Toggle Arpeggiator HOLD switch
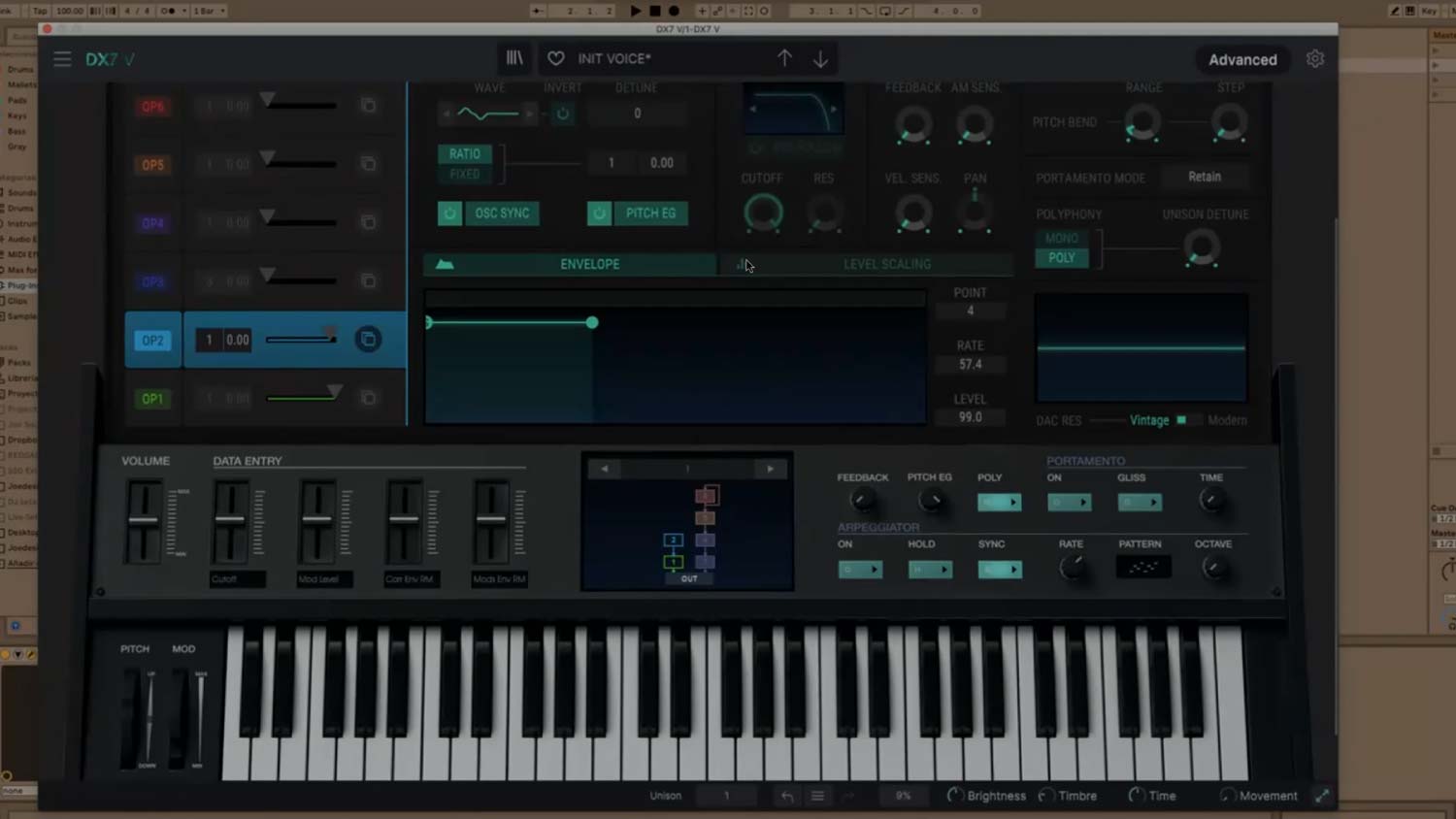Image resolution: width=1456 pixels, height=819 pixels. click(930, 570)
